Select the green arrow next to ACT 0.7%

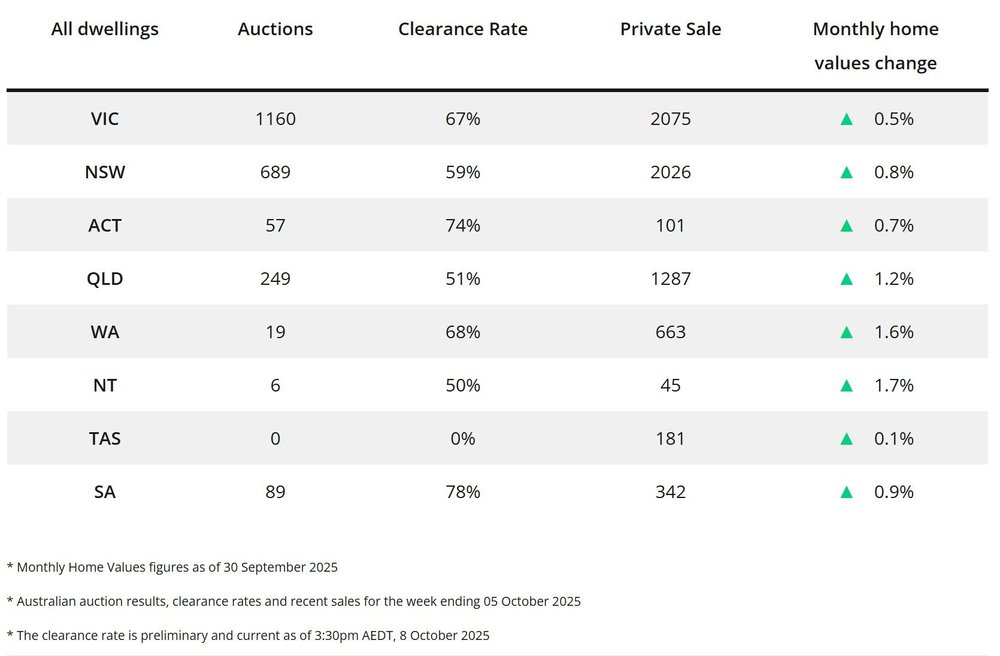[x=846, y=226]
